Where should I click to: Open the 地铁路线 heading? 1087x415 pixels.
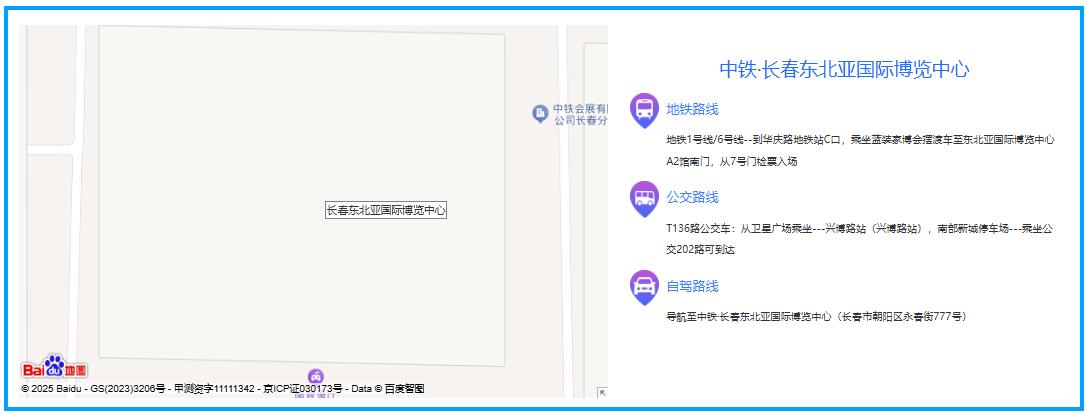(692, 109)
